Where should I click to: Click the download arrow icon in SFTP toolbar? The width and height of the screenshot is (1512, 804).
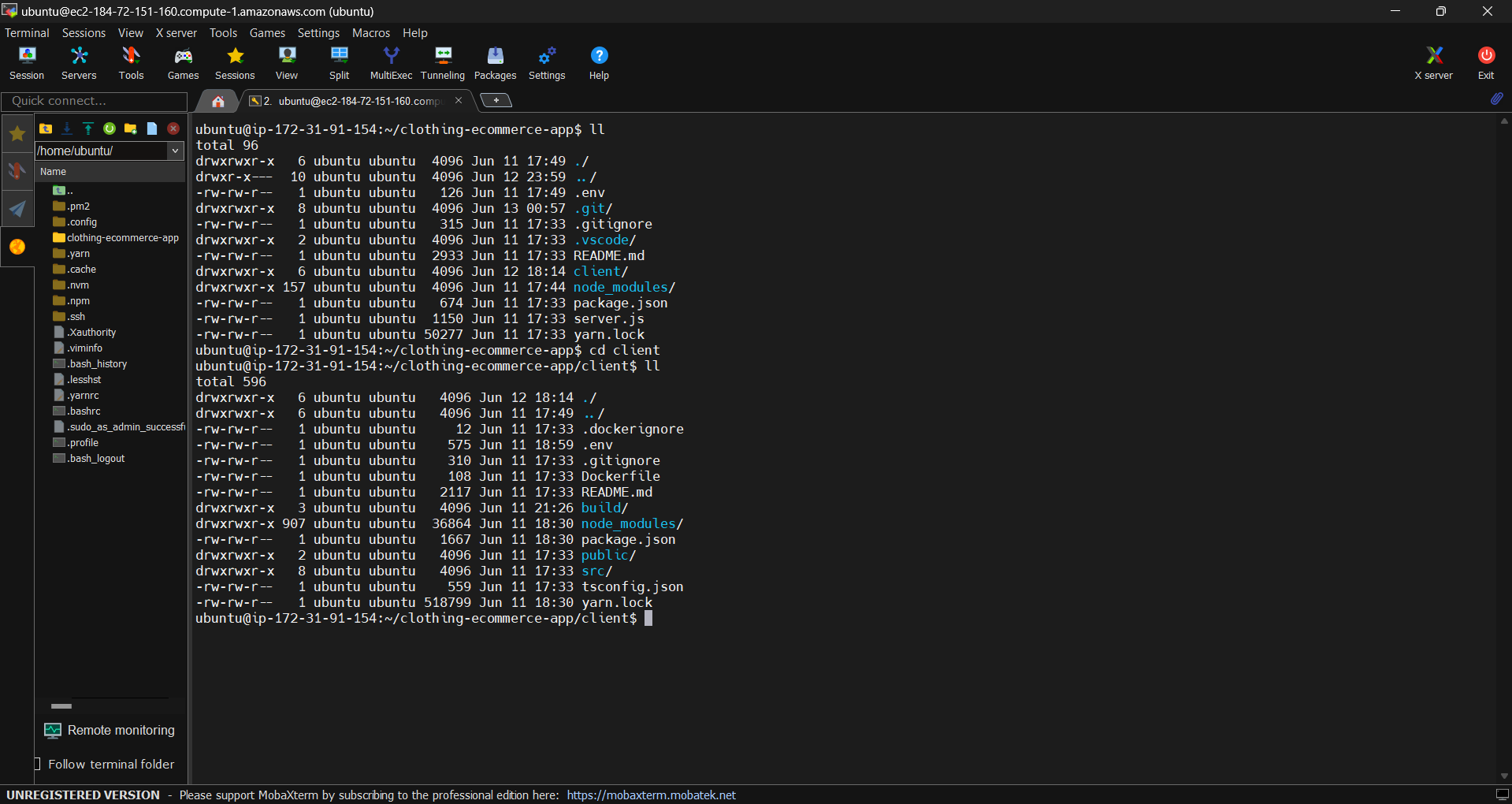point(67,128)
